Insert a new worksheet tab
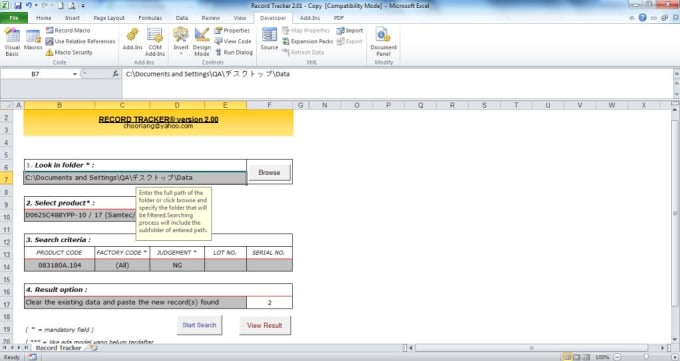The height and width of the screenshot is (361, 680). pyautogui.click(x=94, y=348)
